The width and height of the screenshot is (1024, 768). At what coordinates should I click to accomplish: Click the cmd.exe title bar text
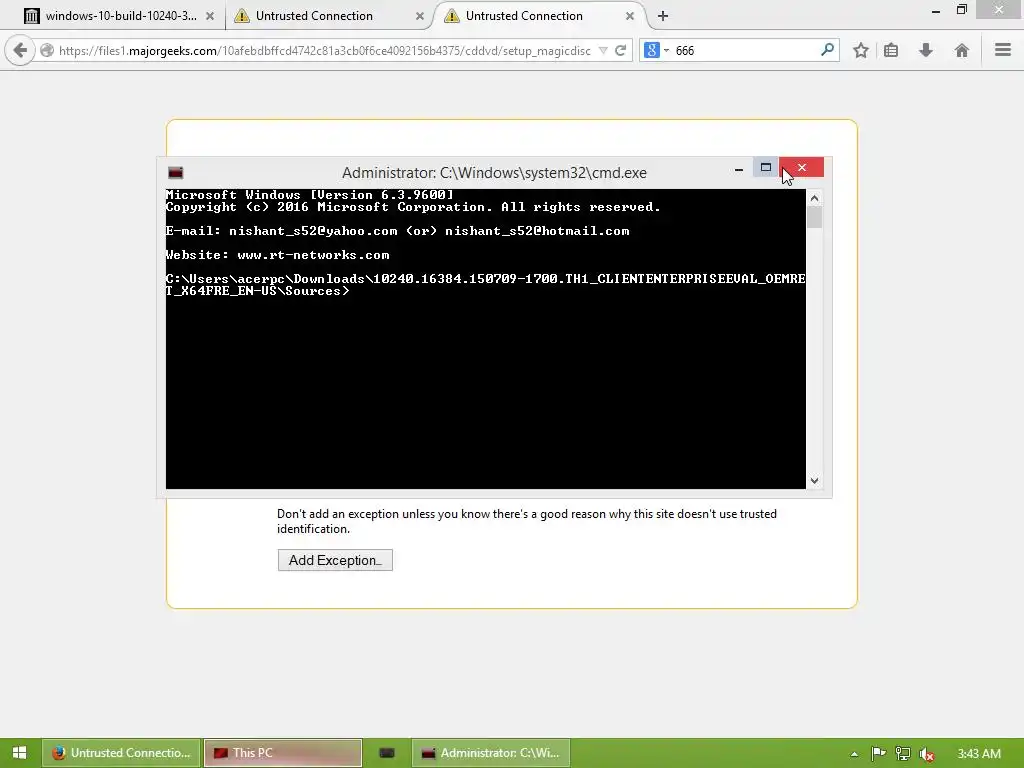click(x=494, y=173)
